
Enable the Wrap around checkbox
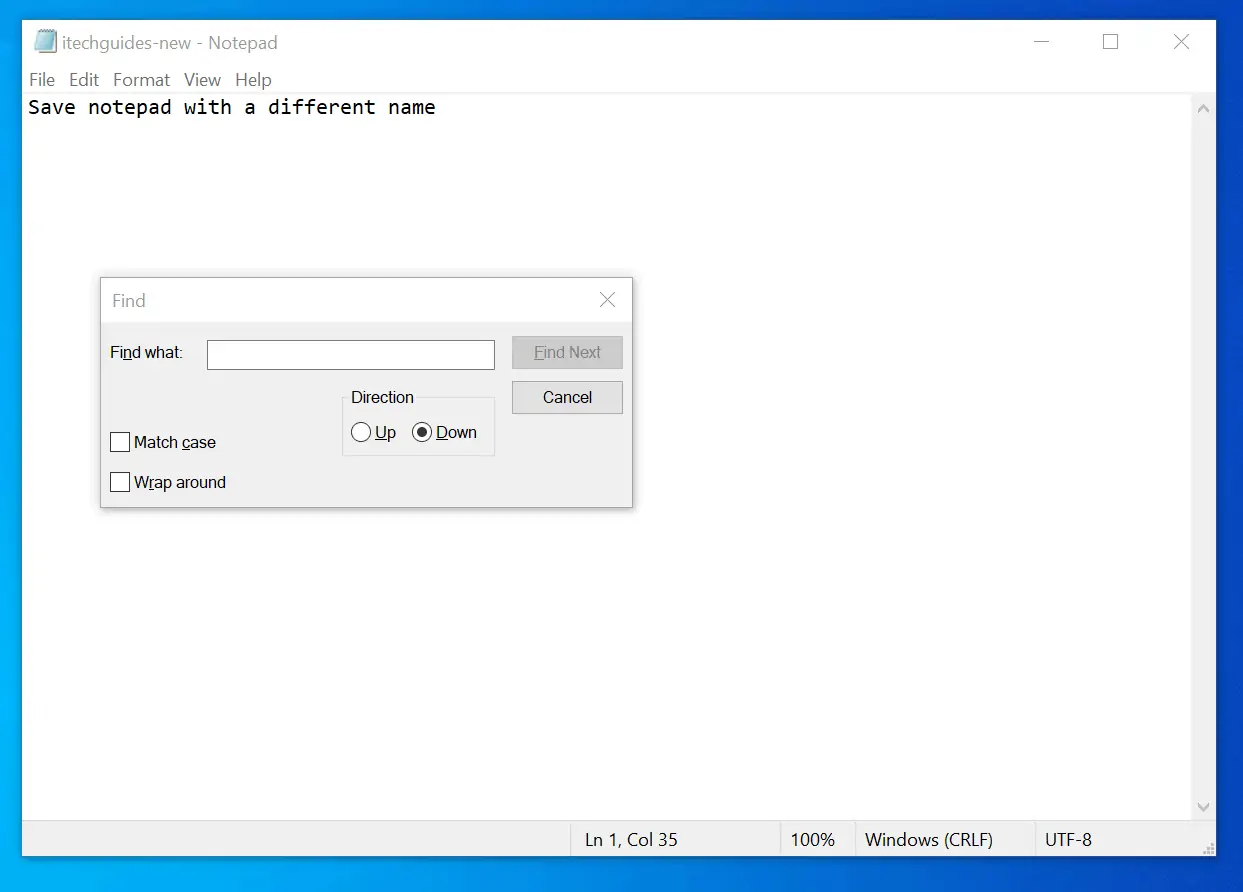point(120,482)
